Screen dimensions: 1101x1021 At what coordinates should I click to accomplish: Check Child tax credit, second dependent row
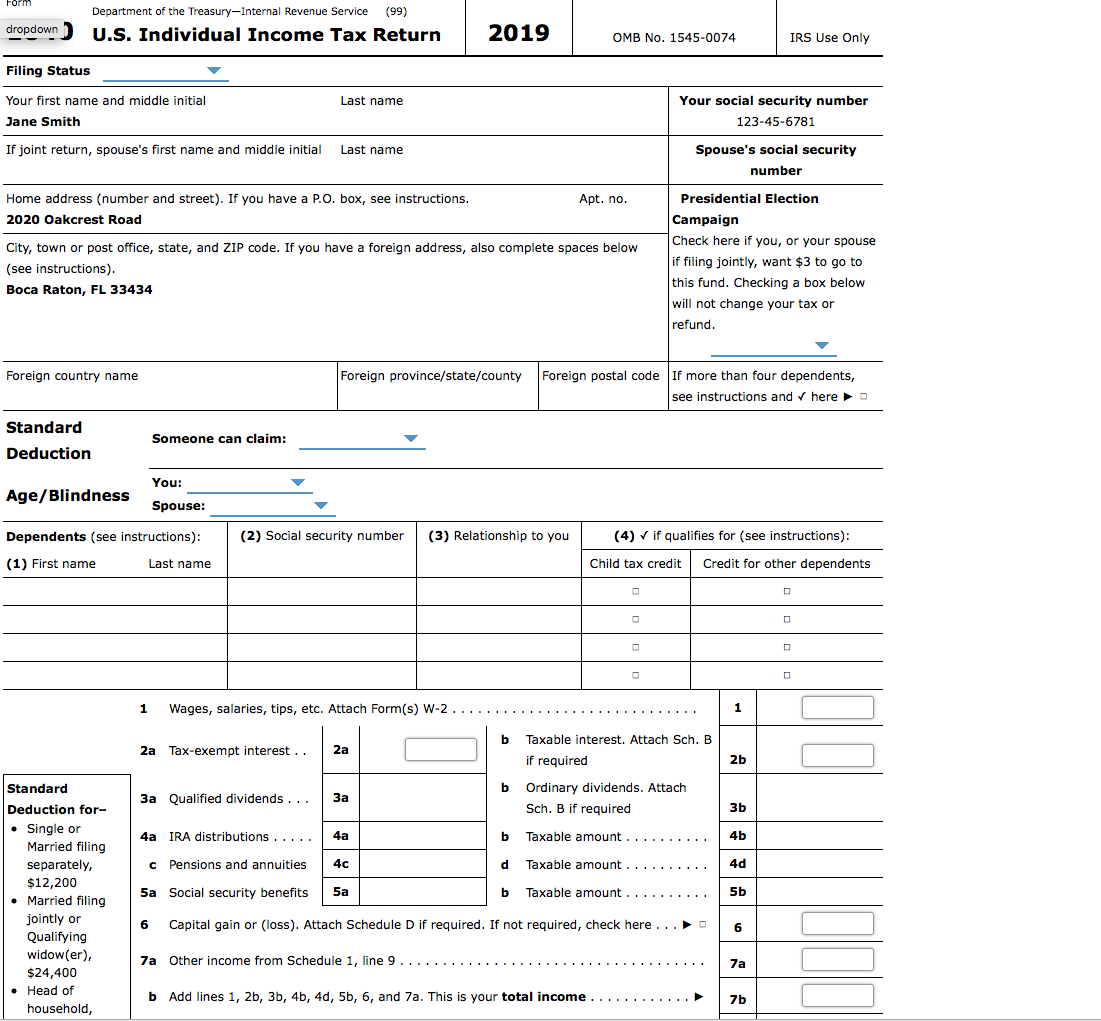point(634,619)
